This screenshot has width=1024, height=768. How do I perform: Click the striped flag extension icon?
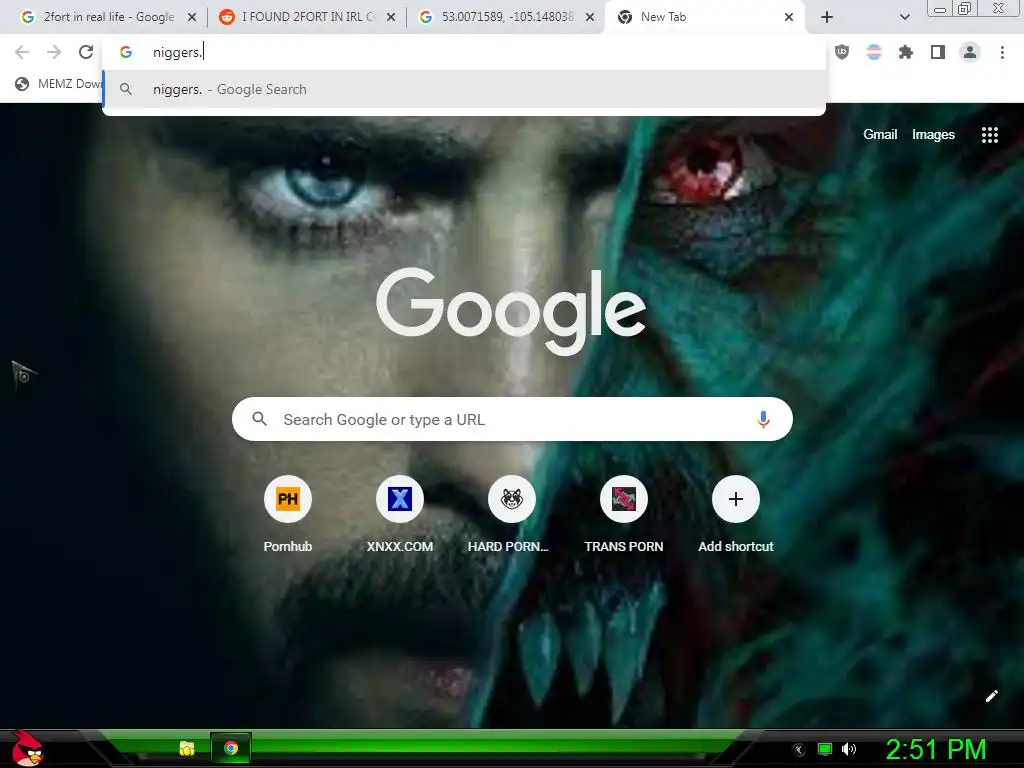click(874, 52)
